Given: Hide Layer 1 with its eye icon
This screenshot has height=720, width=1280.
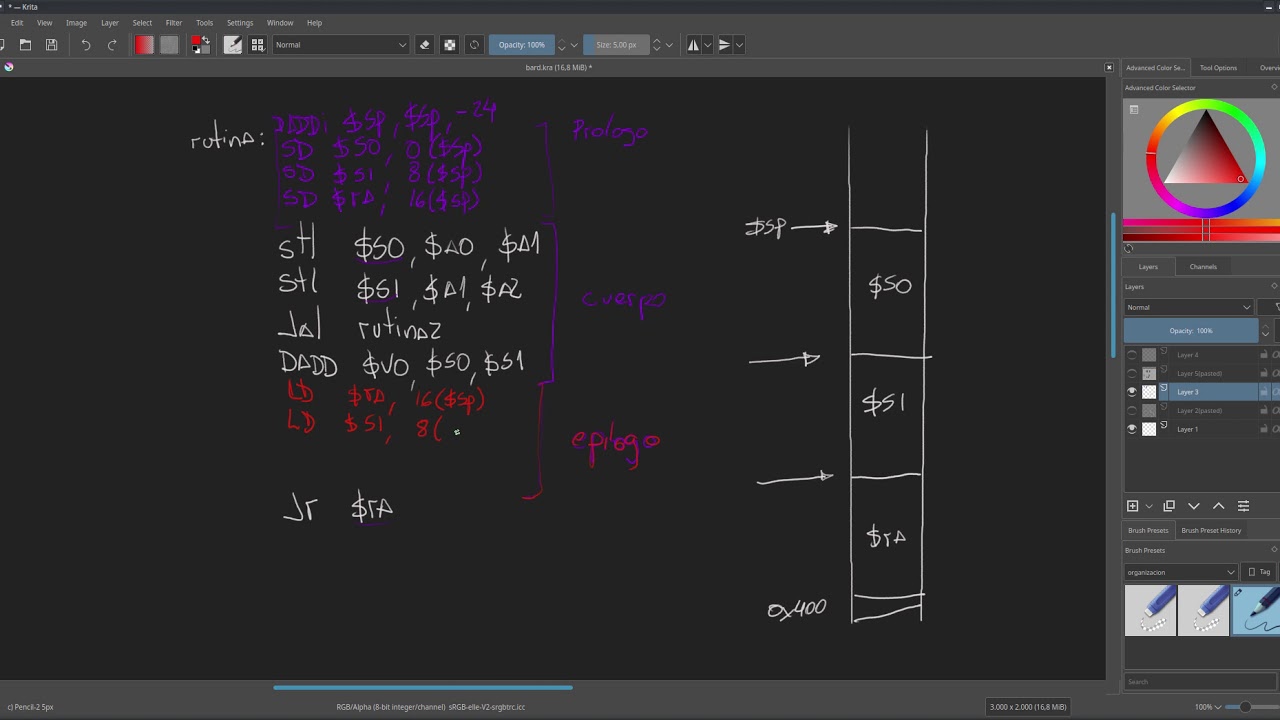Looking at the screenshot, I should point(1132,429).
